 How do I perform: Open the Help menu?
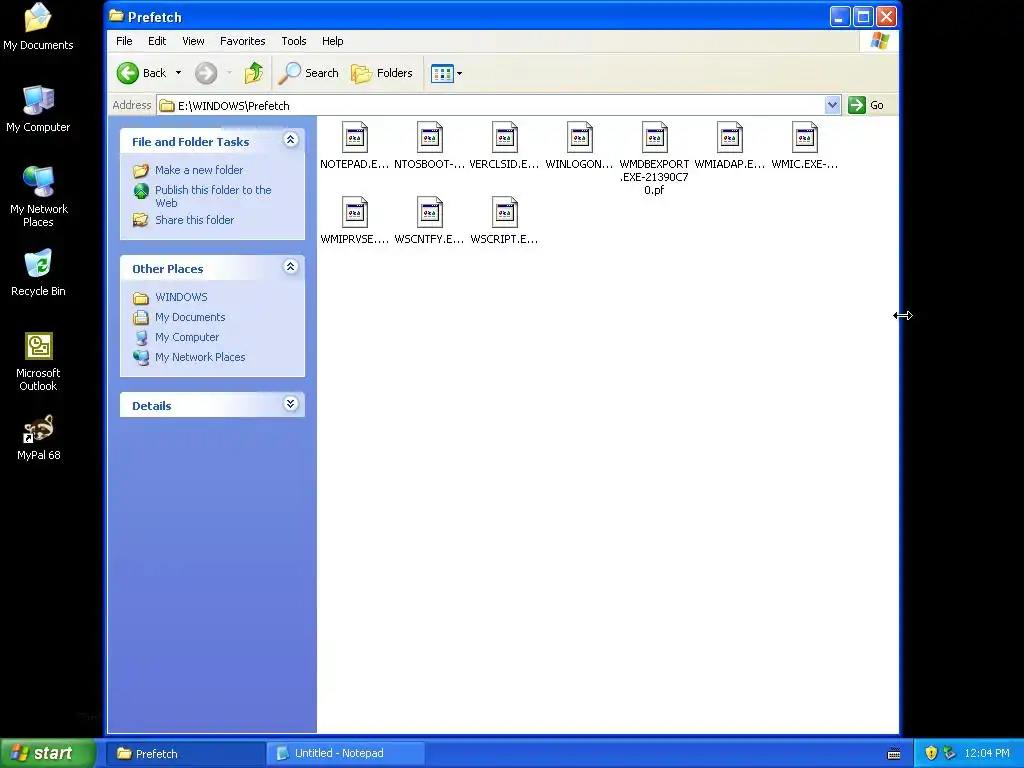click(x=332, y=41)
